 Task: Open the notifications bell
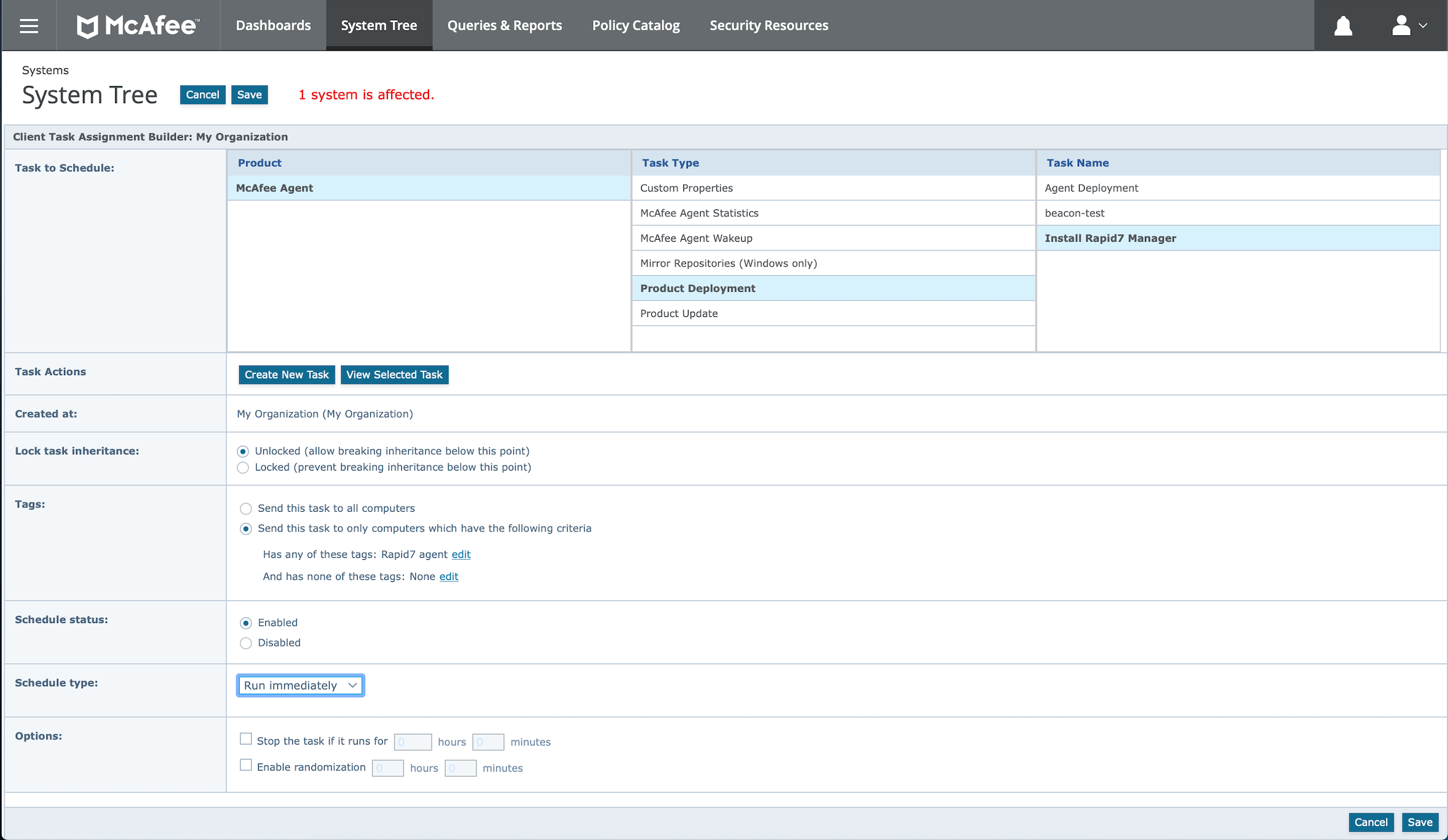tap(1343, 26)
